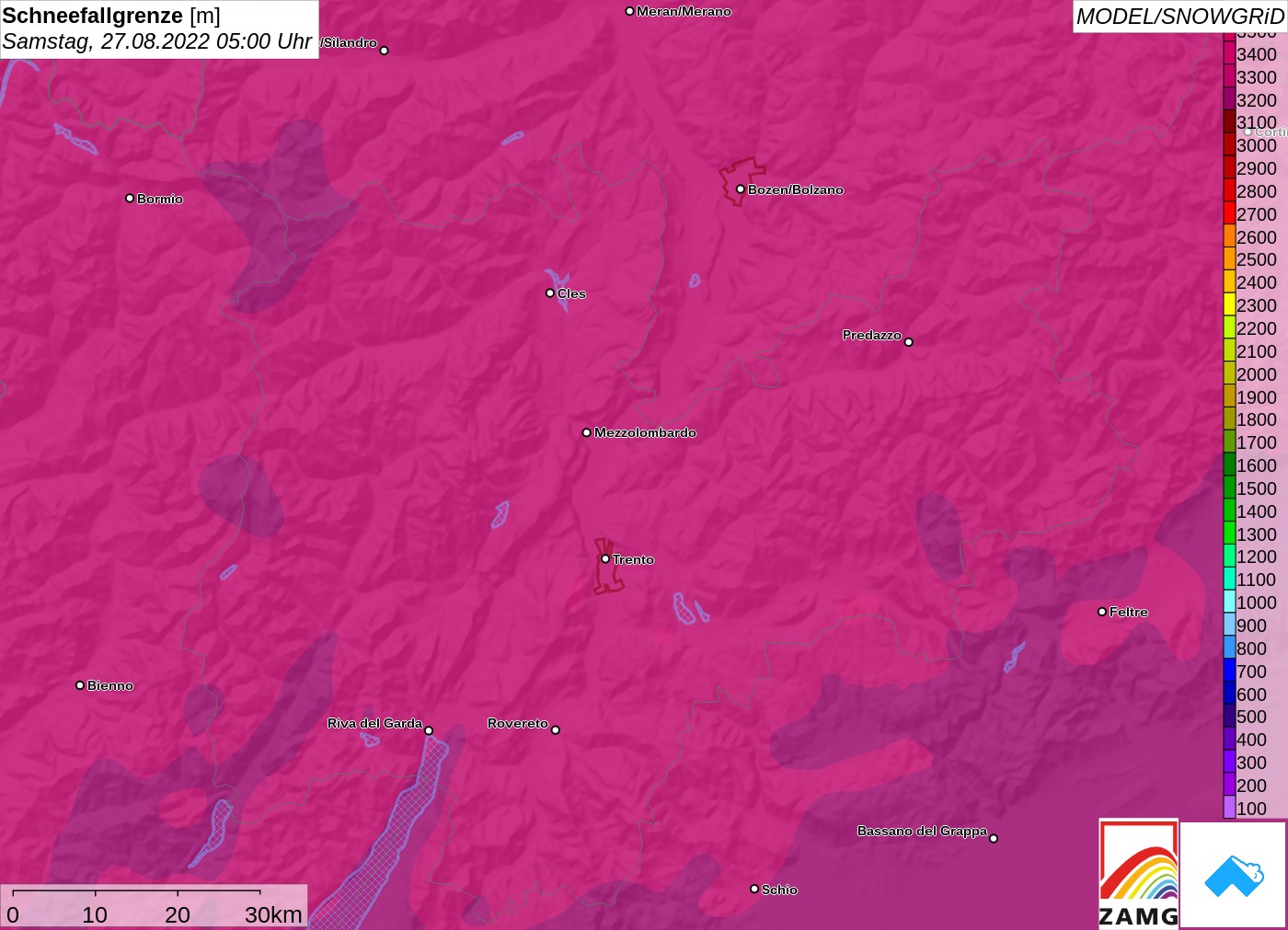This screenshot has width=1288, height=930.
Task: Click the 1500 green legend swatch
Action: click(1229, 488)
